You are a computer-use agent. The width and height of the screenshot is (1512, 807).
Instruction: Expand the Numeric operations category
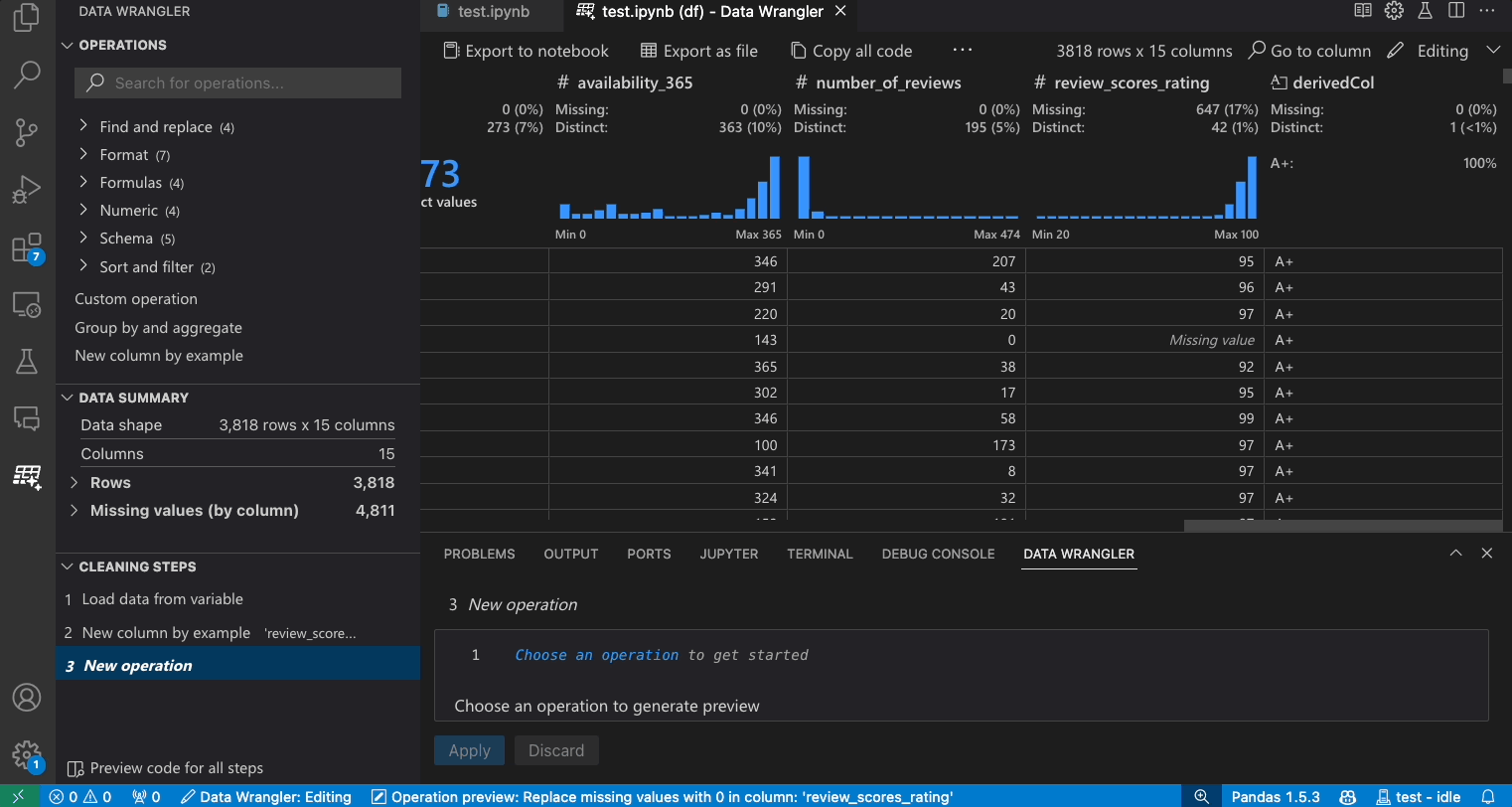pyautogui.click(x=126, y=210)
